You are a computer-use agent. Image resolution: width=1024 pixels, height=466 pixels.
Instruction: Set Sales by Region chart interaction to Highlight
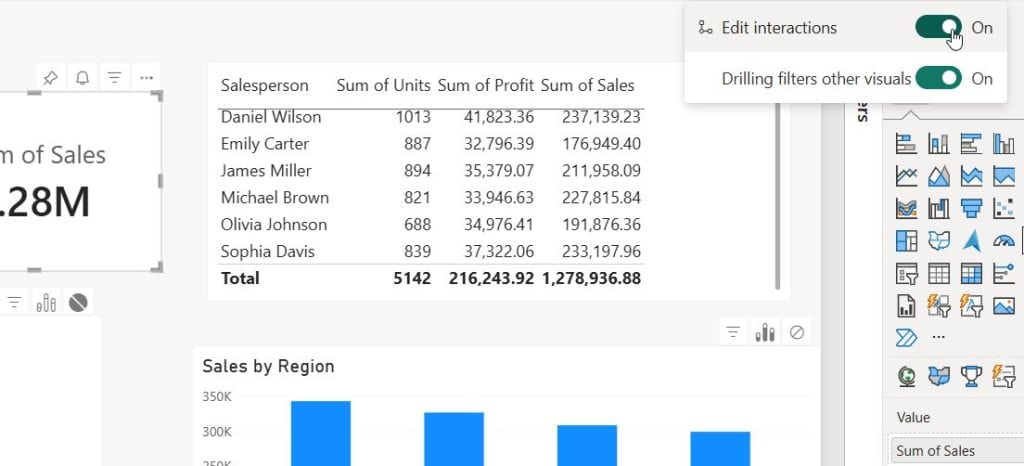click(x=765, y=332)
